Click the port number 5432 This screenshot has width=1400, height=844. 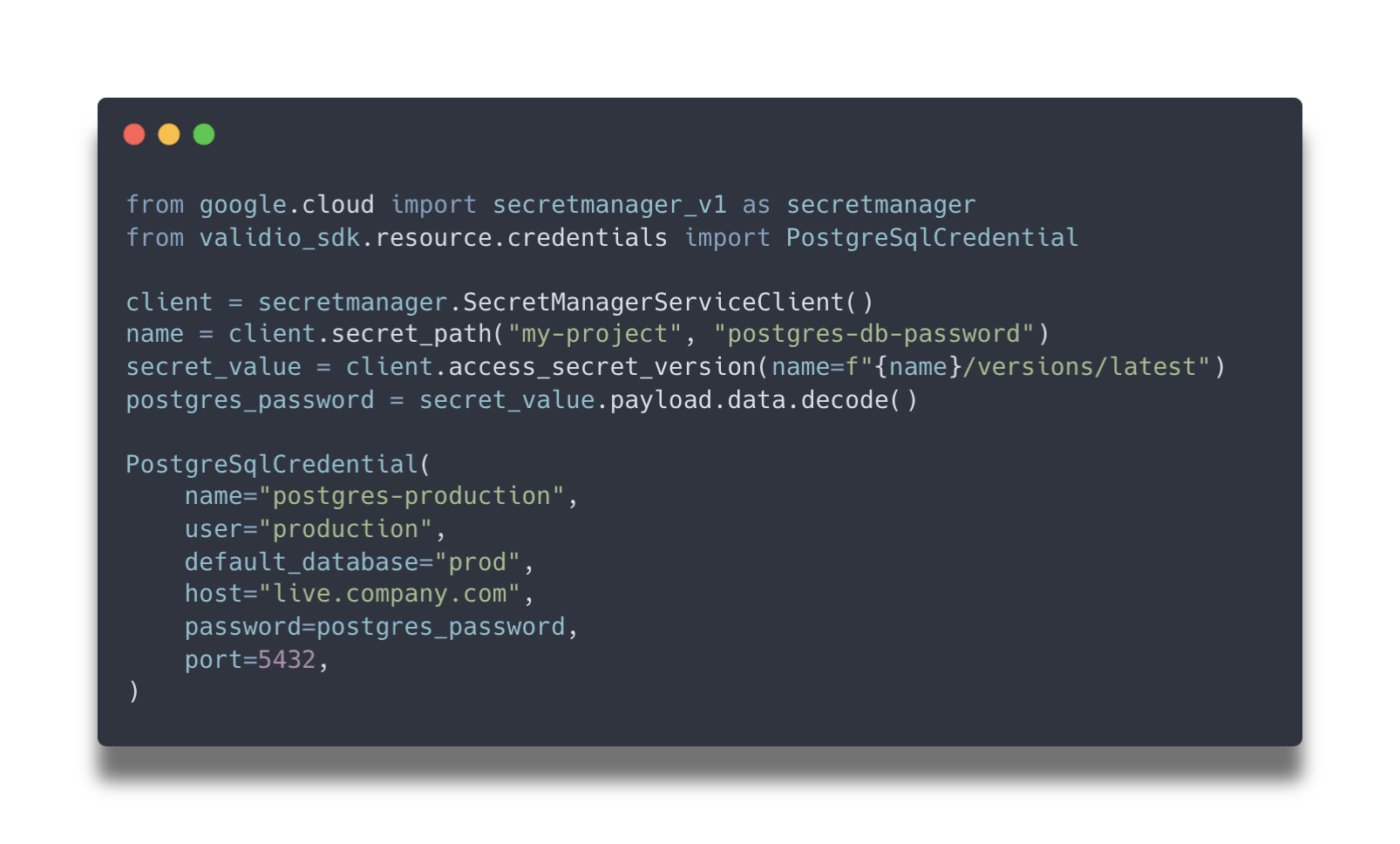click(287, 660)
